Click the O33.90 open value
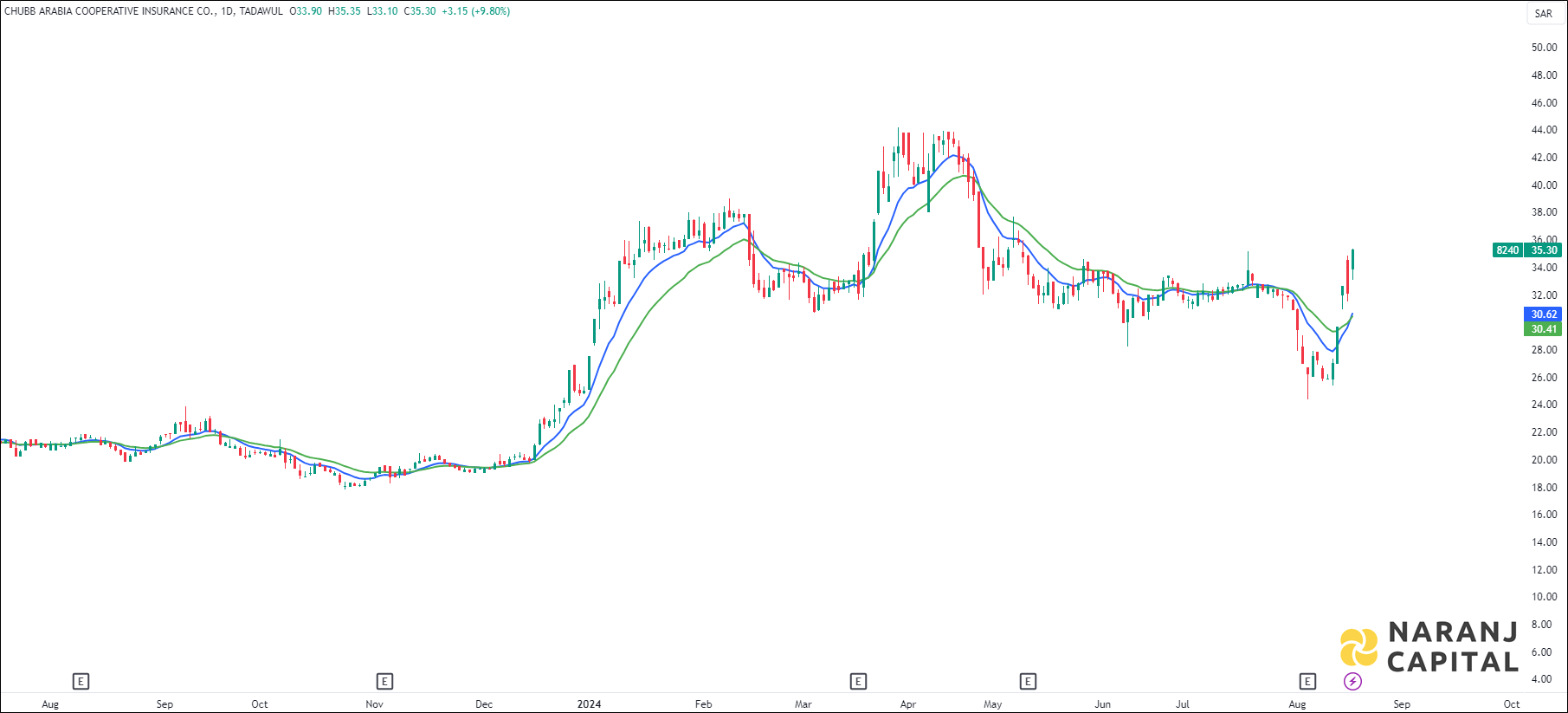The height and width of the screenshot is (713, 1568). tap(306, 11)
